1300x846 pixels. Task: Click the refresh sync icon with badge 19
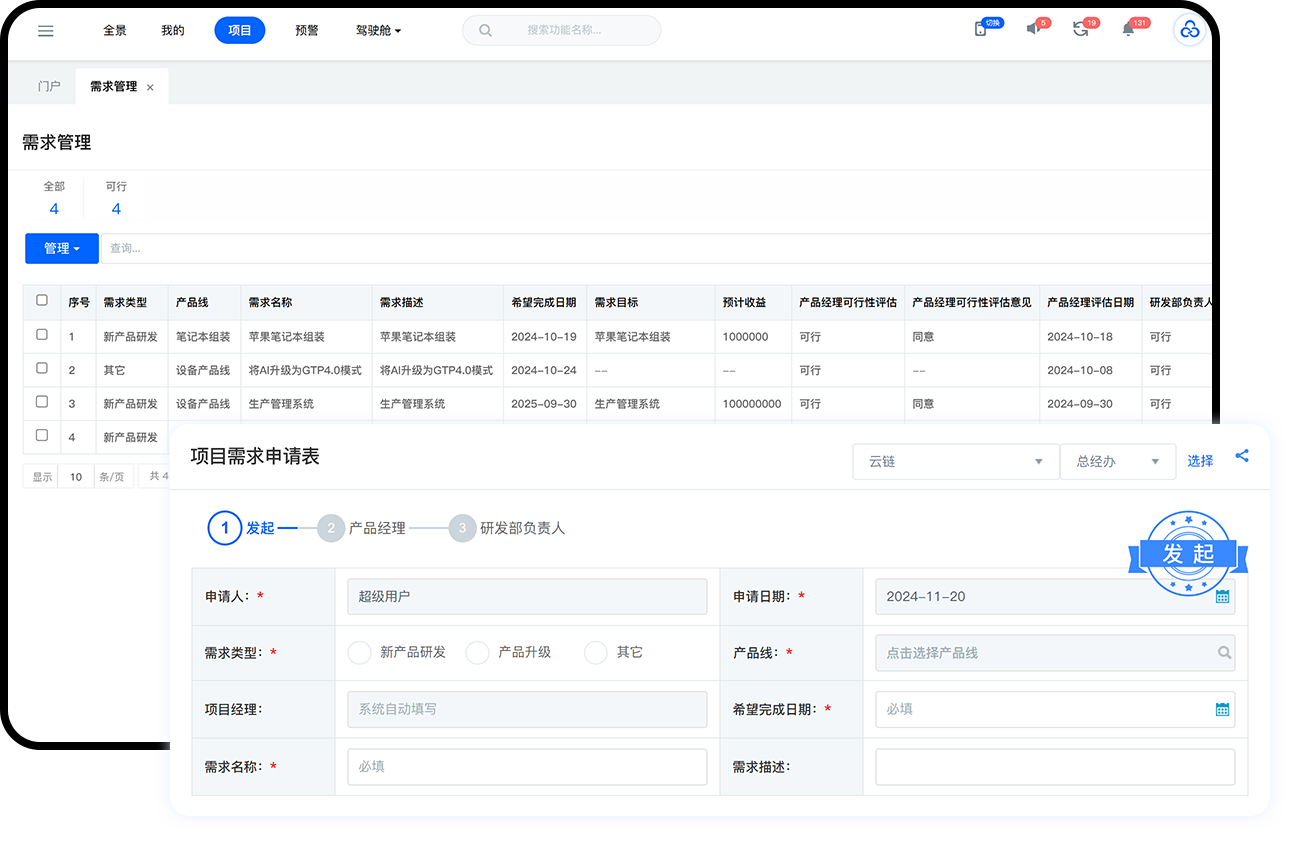click(1080, 30)
